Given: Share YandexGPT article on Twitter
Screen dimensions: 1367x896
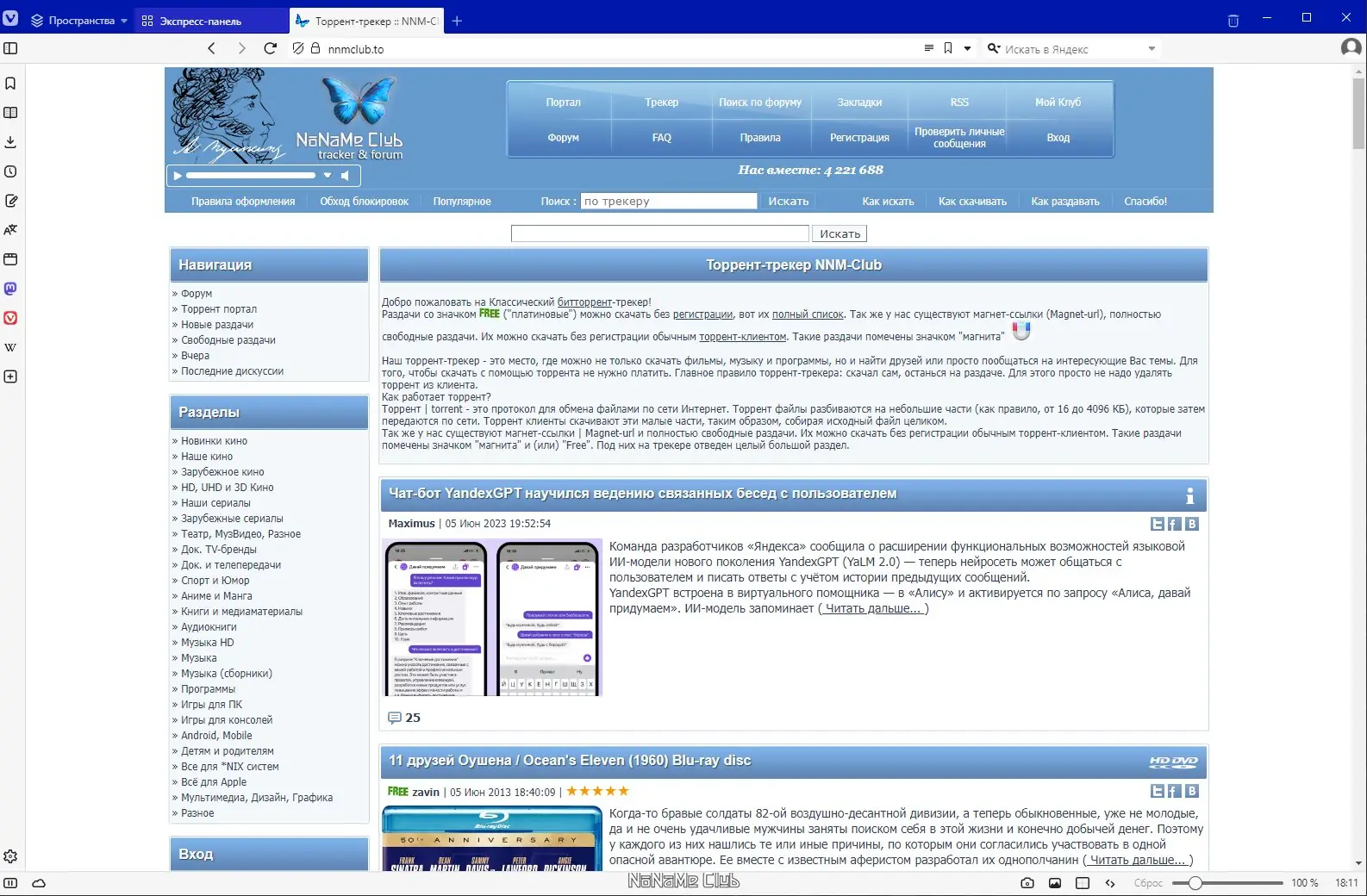Looking at the screenshot, I should (x=1158, y=524).
